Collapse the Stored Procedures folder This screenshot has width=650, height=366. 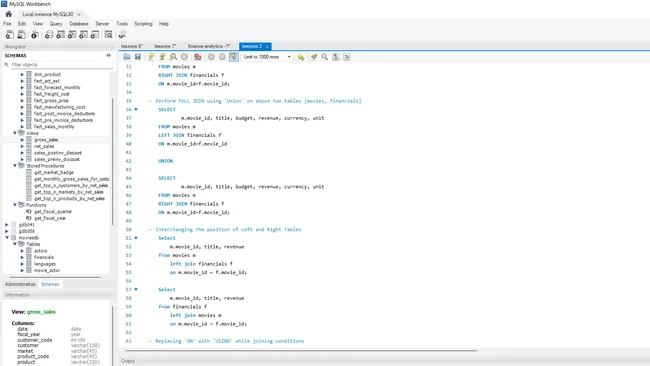point(15,166)
